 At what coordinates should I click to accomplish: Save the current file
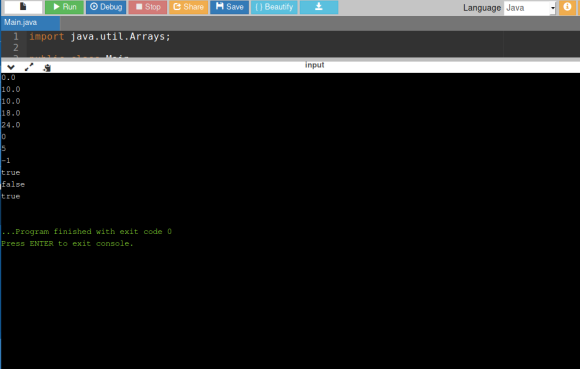[229, 7]
